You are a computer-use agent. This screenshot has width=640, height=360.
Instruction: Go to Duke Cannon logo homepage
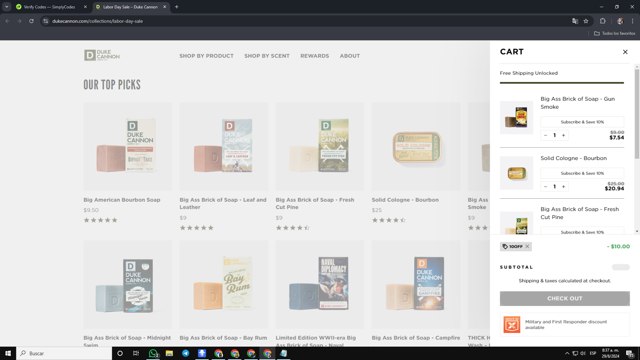coord(102,55)
